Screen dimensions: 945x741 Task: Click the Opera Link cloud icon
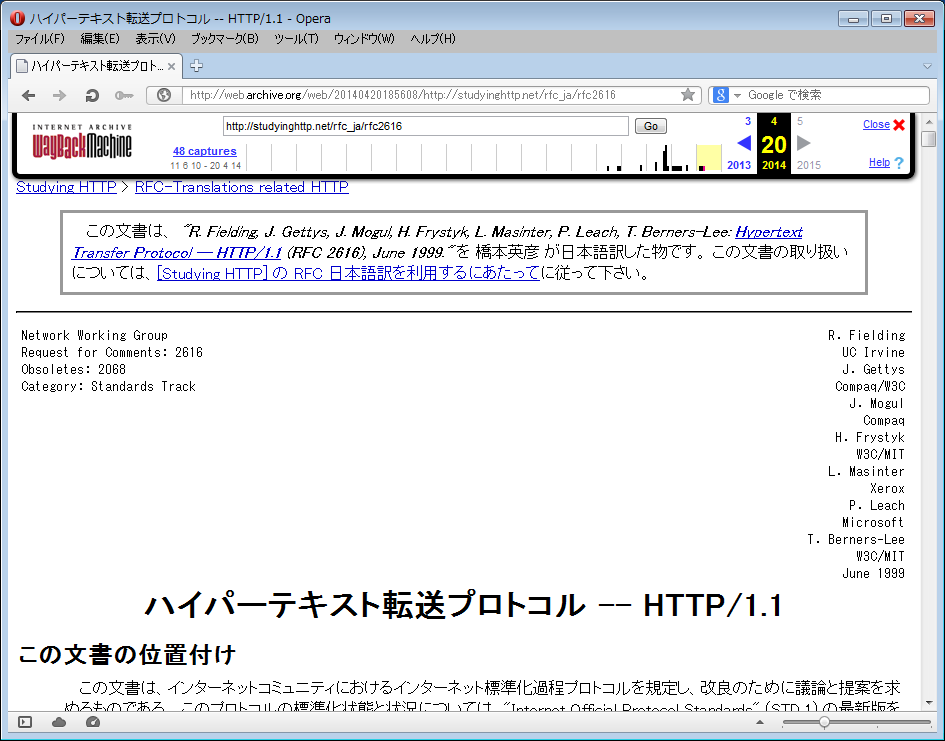point(58,722)
